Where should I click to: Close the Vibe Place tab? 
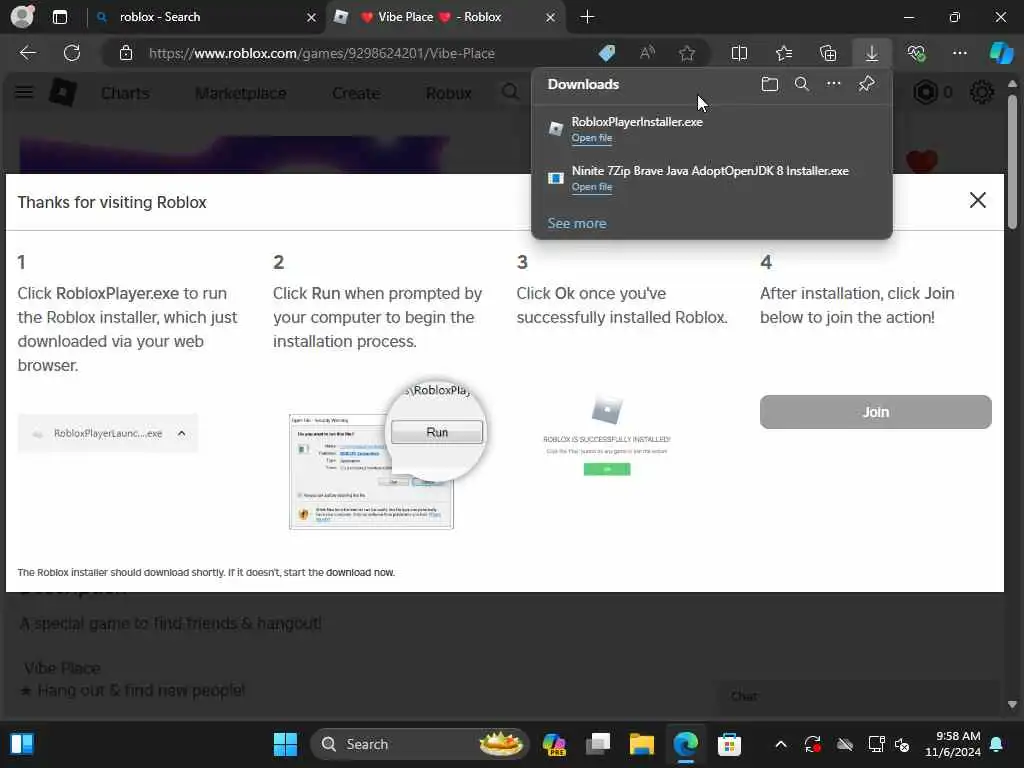(551, 17)
